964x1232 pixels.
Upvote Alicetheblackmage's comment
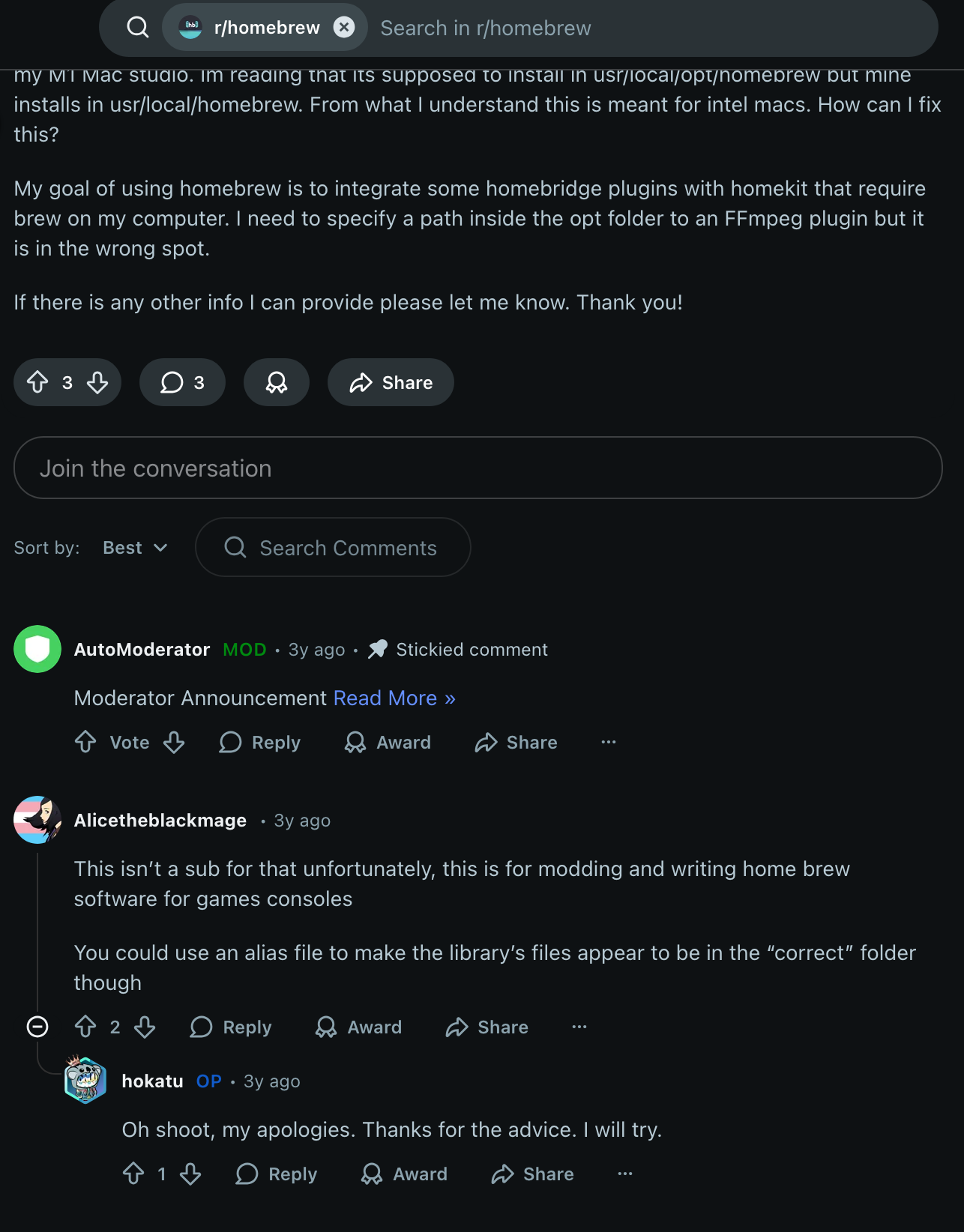point(85,1027)
